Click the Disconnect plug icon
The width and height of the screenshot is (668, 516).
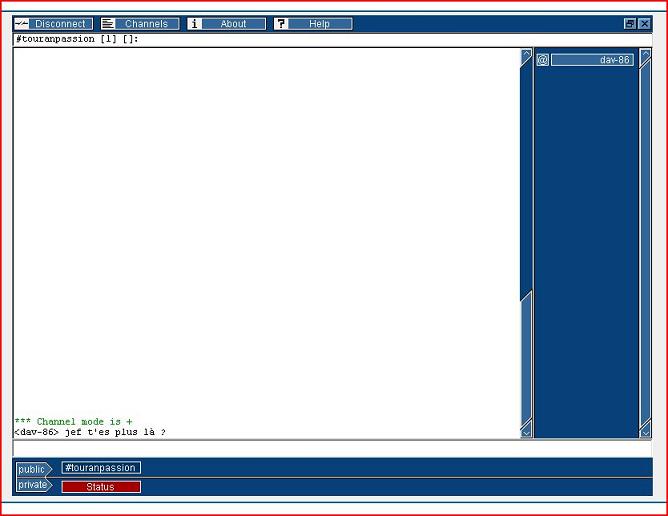coord(21,24)
